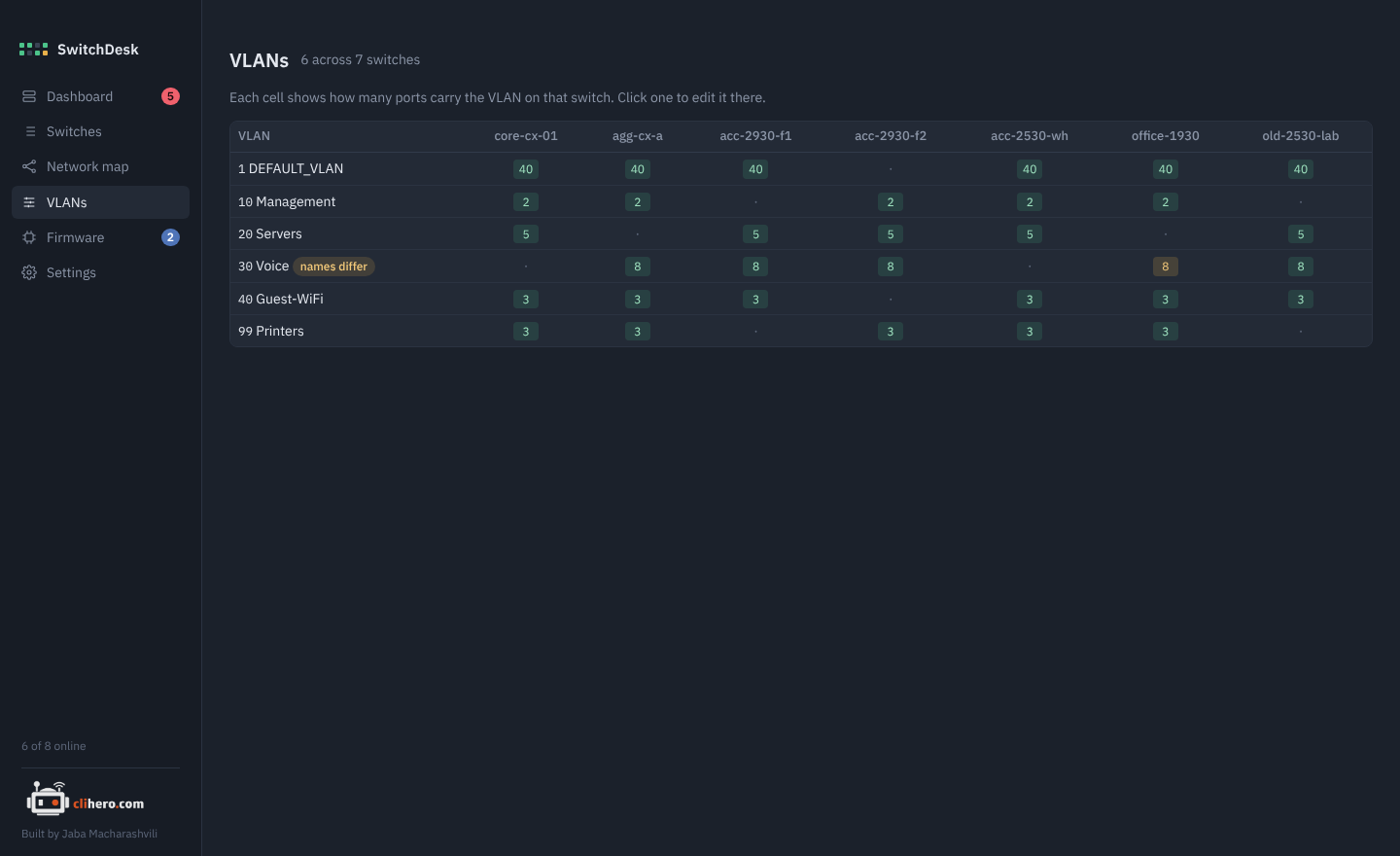Open the Settings menu item
The width and height of the screenshot is (1400, 856).
click(x=100, y=272)
